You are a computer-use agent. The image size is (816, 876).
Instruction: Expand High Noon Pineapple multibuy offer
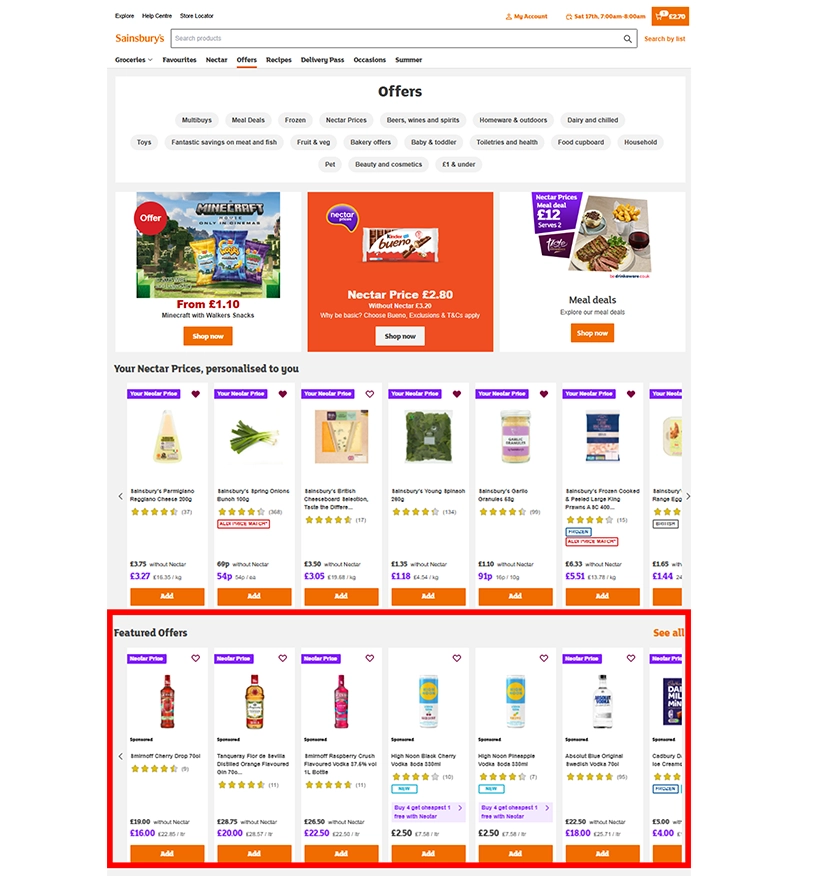(x=515, y=812)
